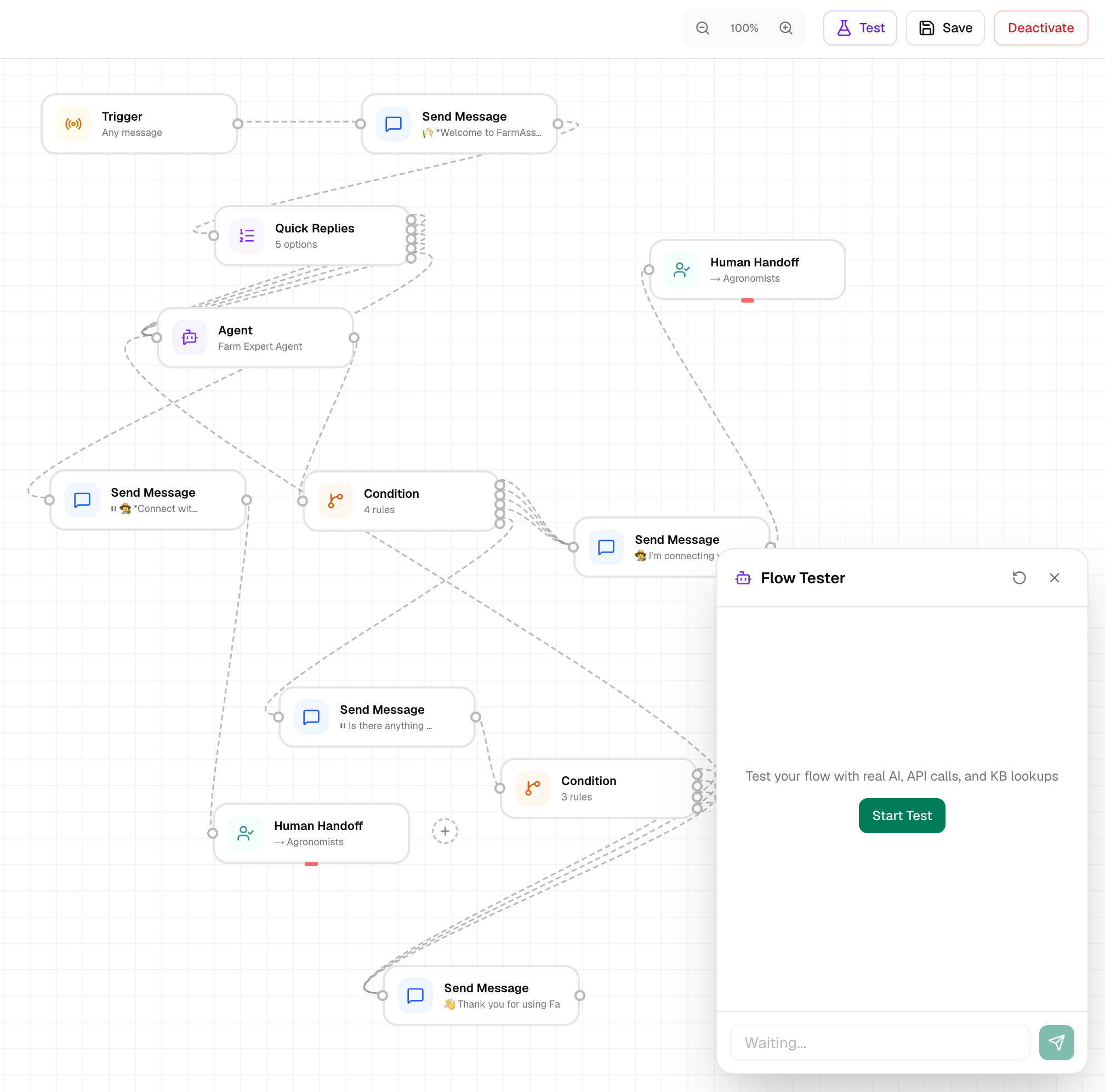This screenshot has width=1105, height=1092.
Task: Click the send paper plane button
Action: pyautogui.click(x=1056, y=1042)
